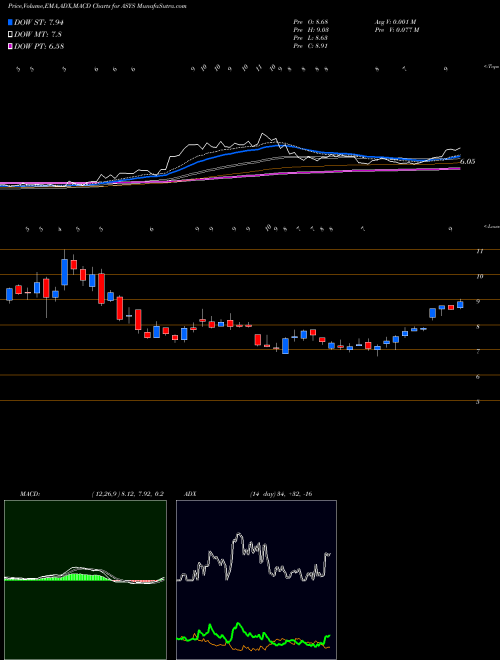Click the 'Pre H: 9.03' value
This screenshot has width=500, height=660.
[311, 29]
